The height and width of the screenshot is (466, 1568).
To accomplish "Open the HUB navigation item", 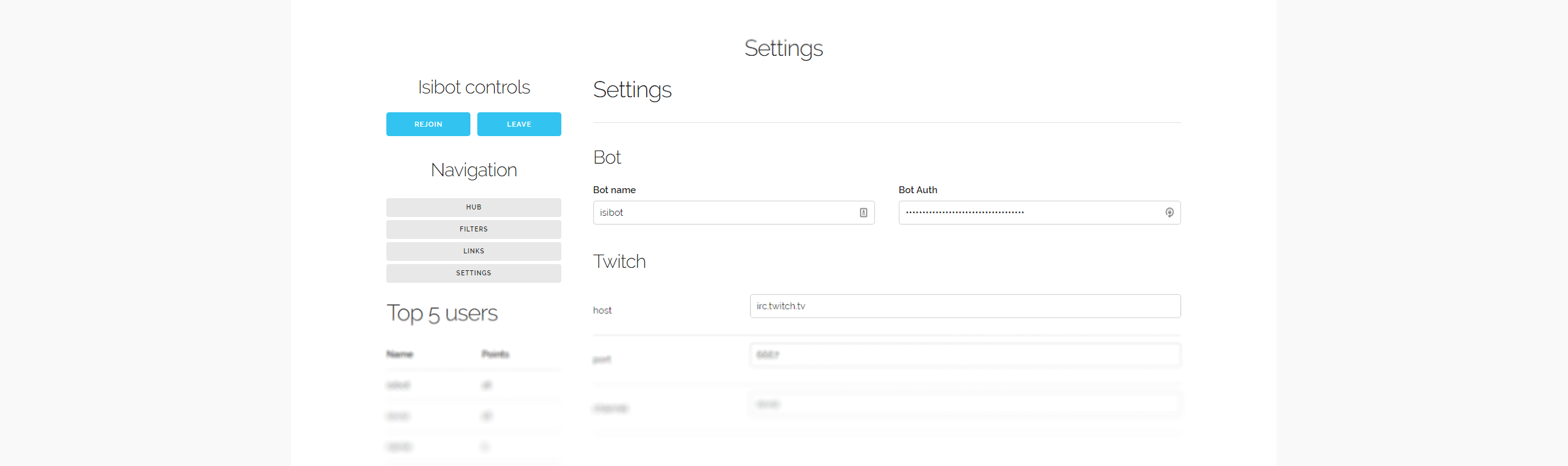I will [x=474, y=208].
